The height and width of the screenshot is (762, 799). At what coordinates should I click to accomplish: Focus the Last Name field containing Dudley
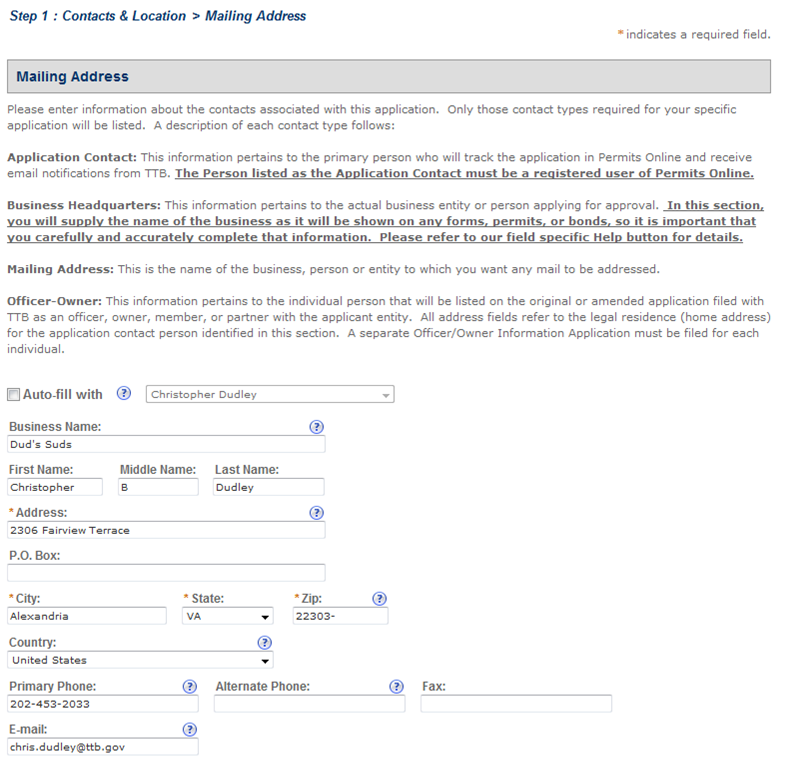point(269,487)
